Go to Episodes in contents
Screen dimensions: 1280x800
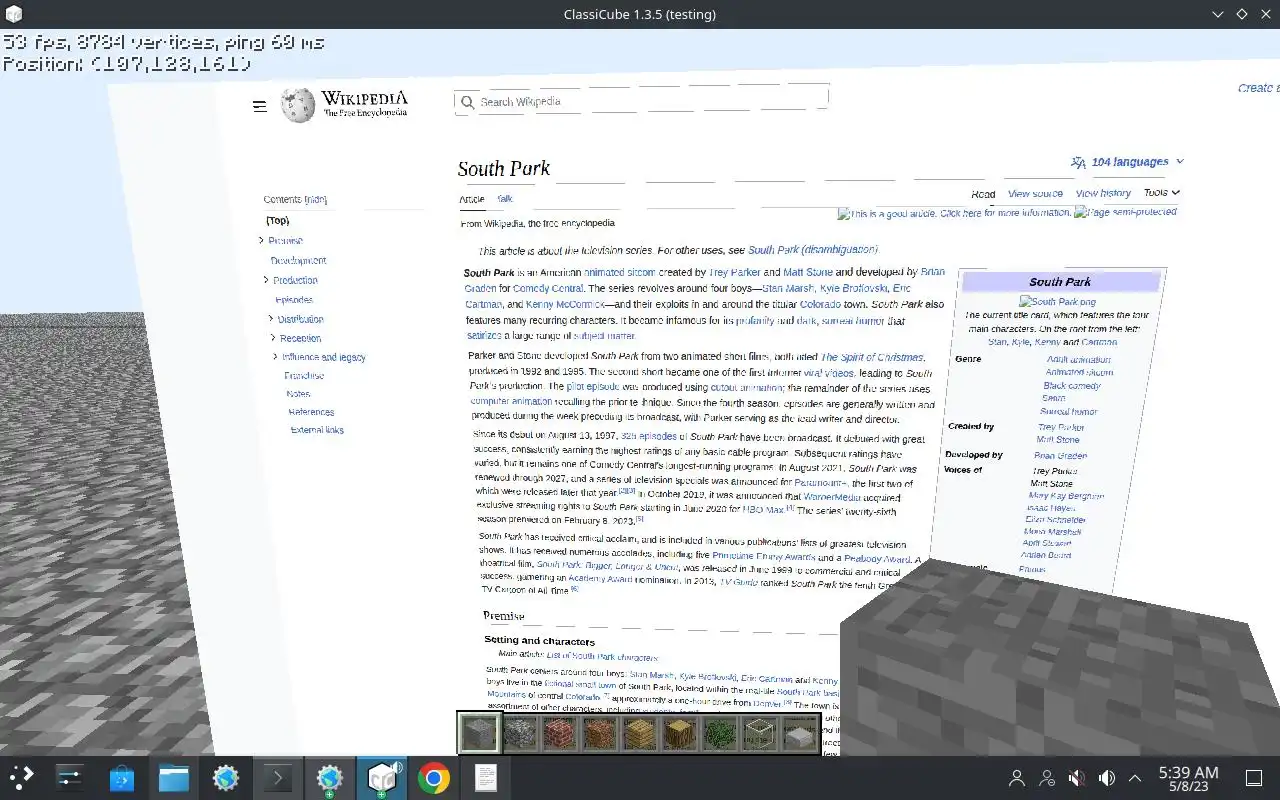click(x=294, y=299)
